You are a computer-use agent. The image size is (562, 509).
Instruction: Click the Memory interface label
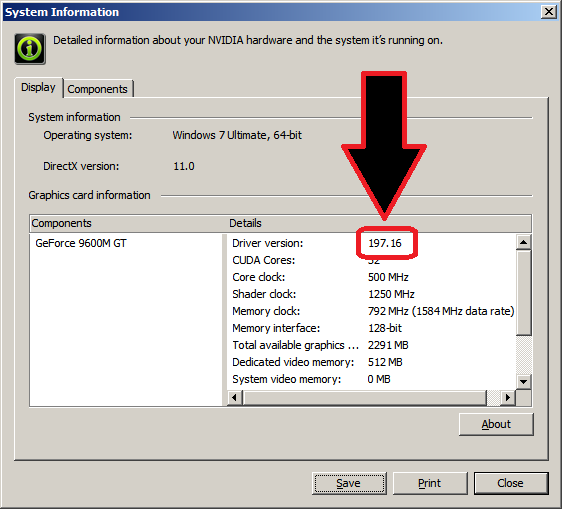[x=276, y=328]
